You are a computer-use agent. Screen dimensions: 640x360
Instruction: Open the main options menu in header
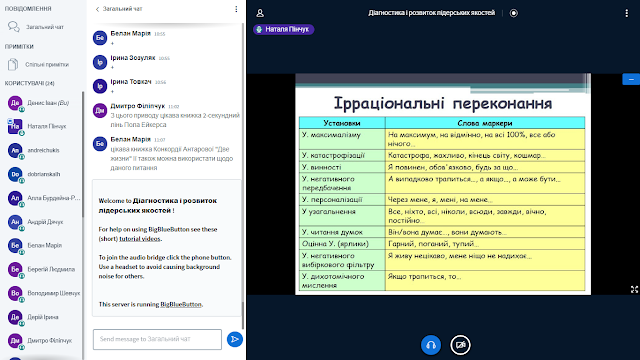tap(627, 13)
